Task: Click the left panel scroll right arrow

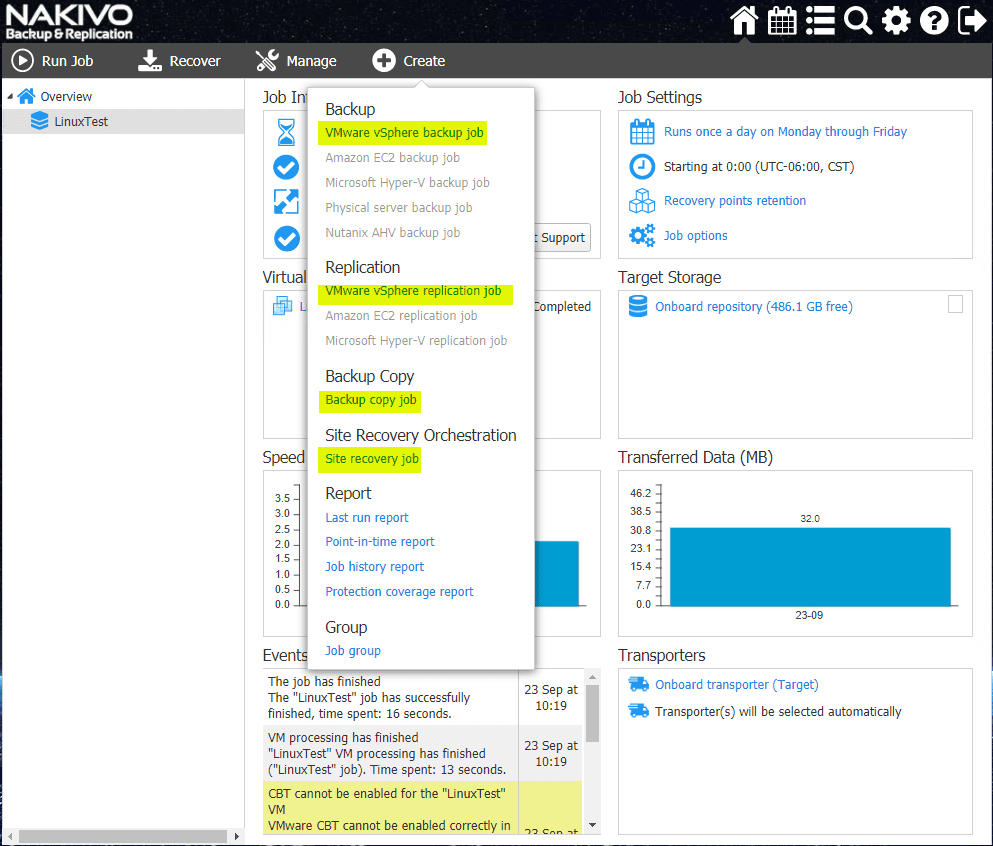Action: point(237,837)
